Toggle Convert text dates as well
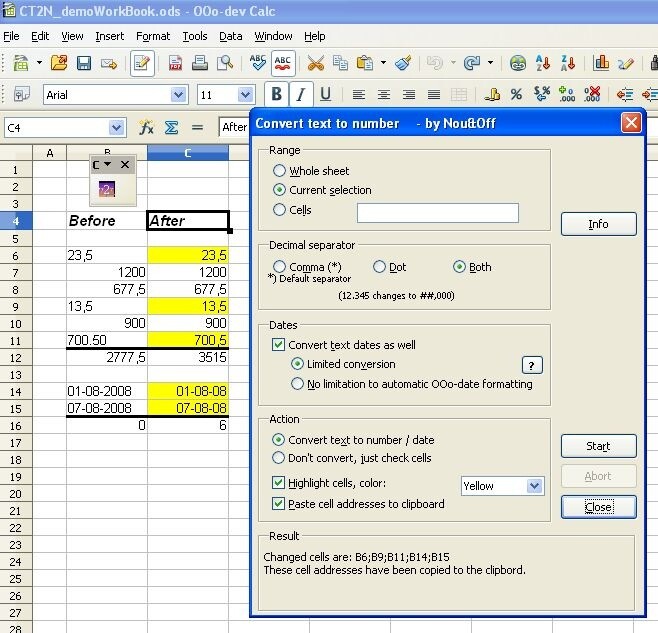 344,345
